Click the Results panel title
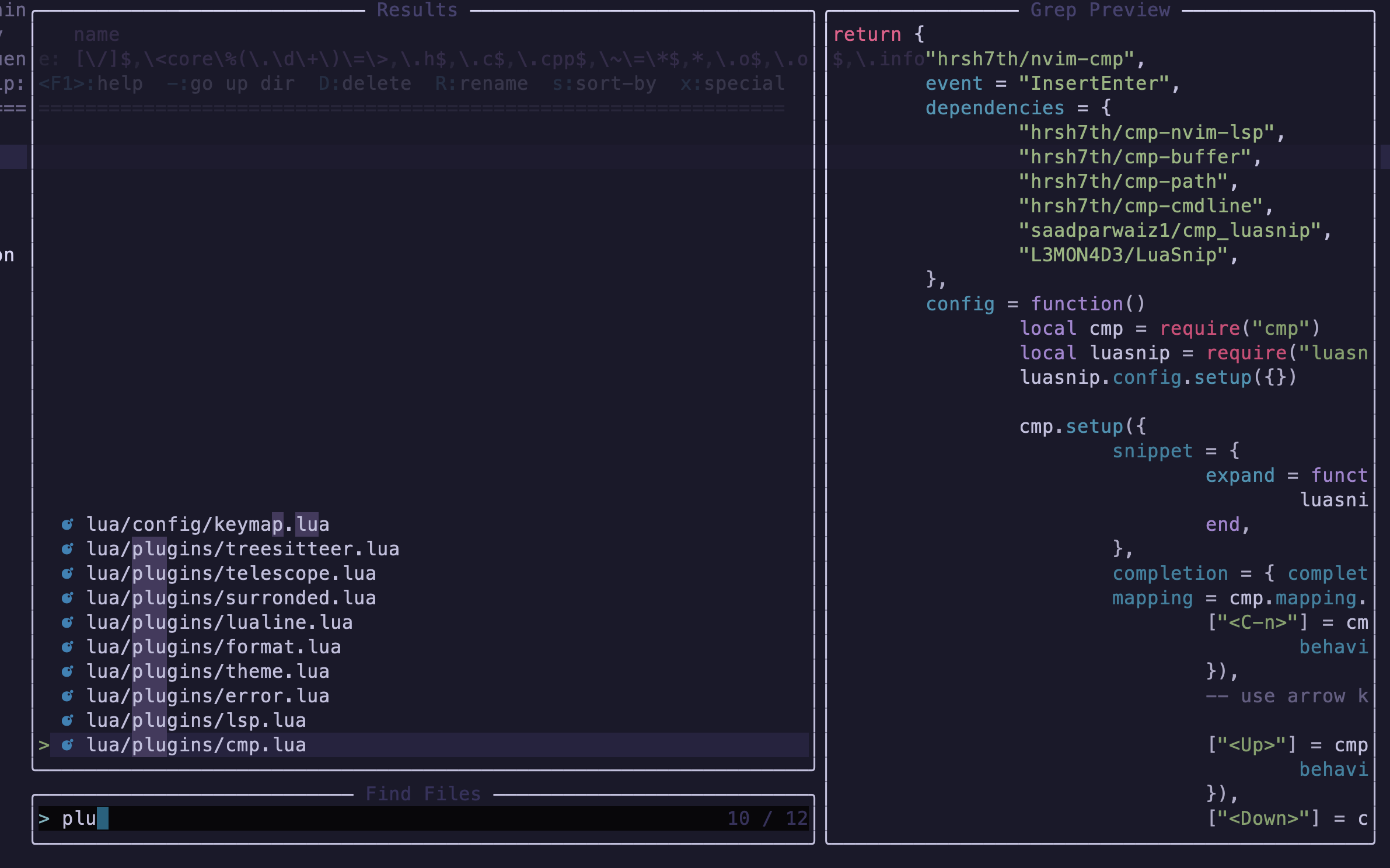Image resolution: width=1390 pixels, height=868 pixels. pyautogui.click(x=417, y=9)
